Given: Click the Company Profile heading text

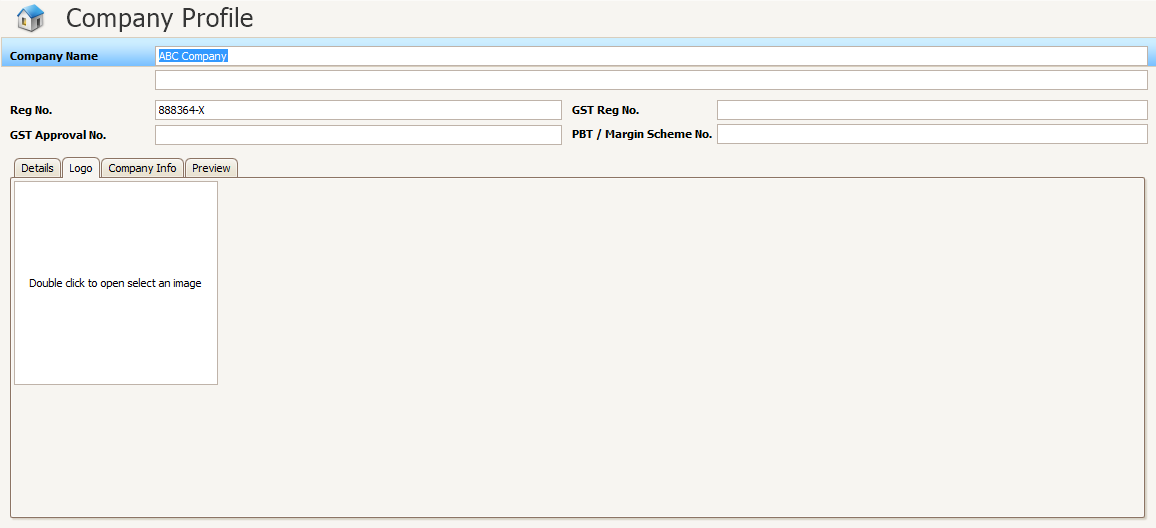Looking at the screenshot, I should [x=159, y=18].
